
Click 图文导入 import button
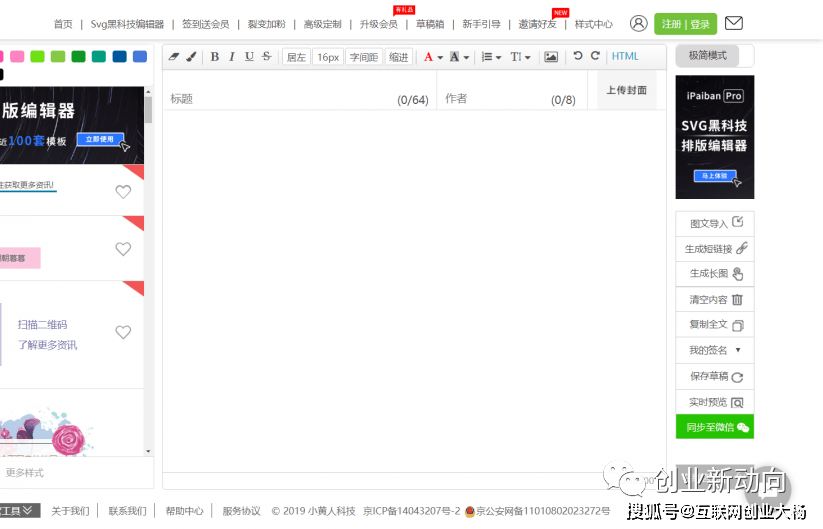coord(715,223)
